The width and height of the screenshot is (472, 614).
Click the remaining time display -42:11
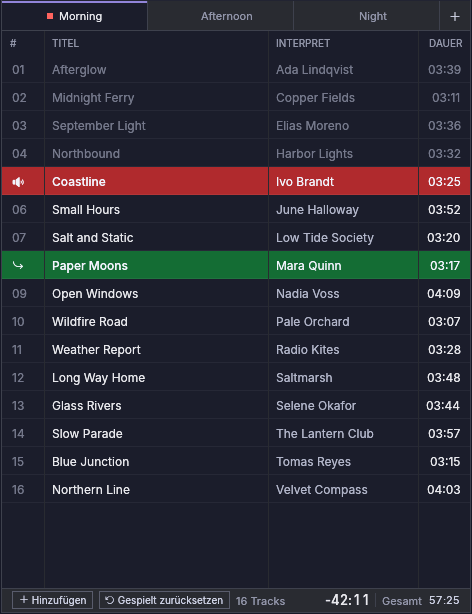click(x=347, y=600)
